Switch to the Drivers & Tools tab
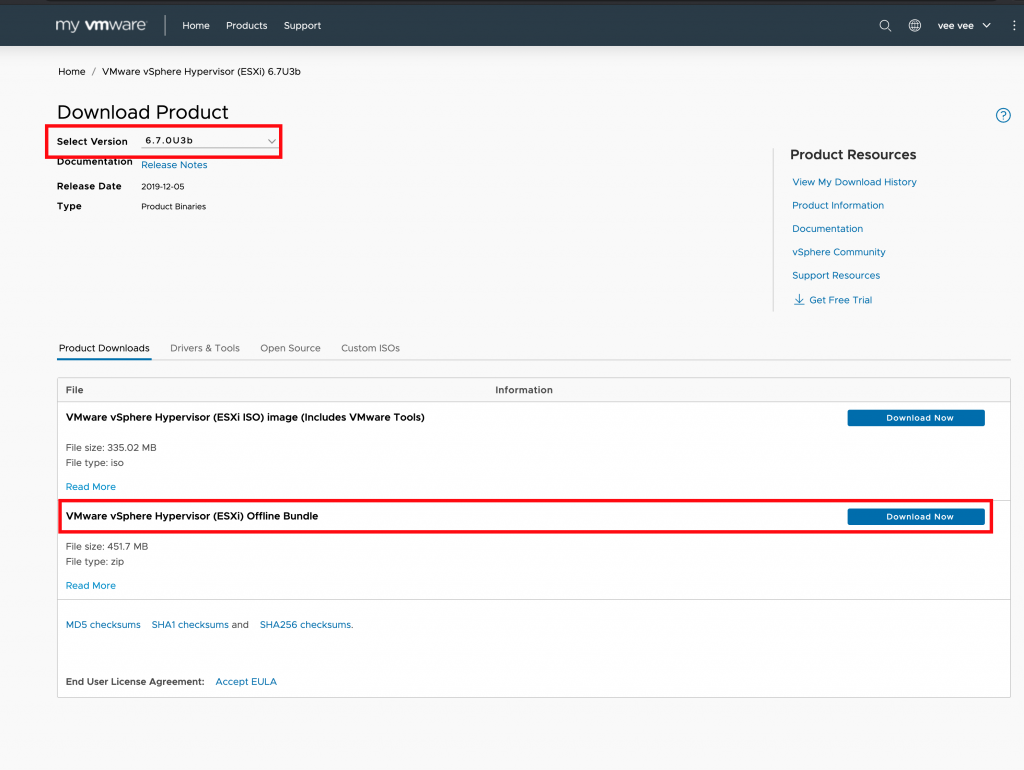1024x770 pixels. point(205,348)
